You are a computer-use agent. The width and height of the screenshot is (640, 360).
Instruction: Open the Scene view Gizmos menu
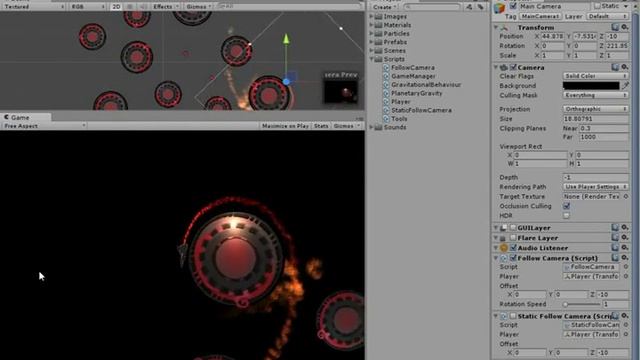[199, 7]
